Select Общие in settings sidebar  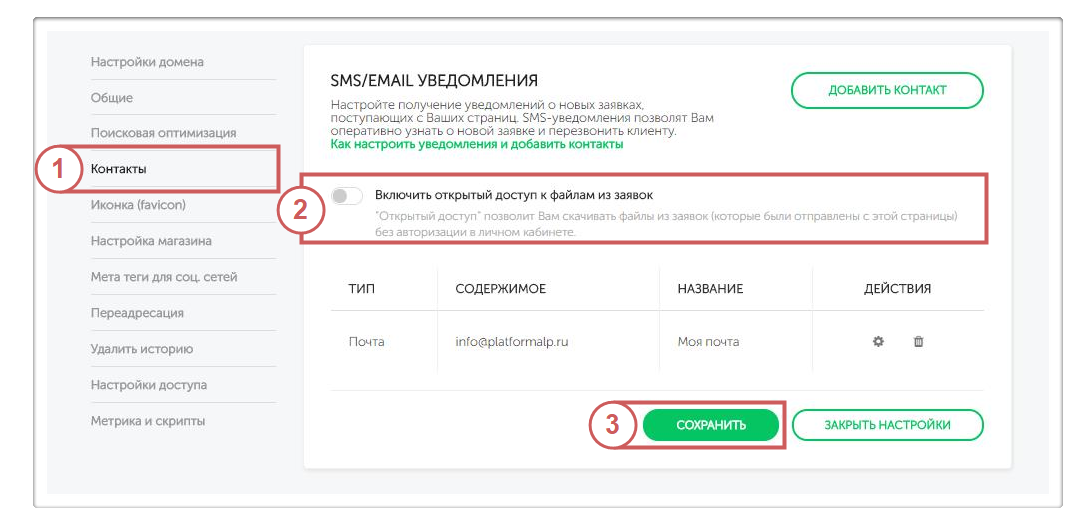(112, 98)
